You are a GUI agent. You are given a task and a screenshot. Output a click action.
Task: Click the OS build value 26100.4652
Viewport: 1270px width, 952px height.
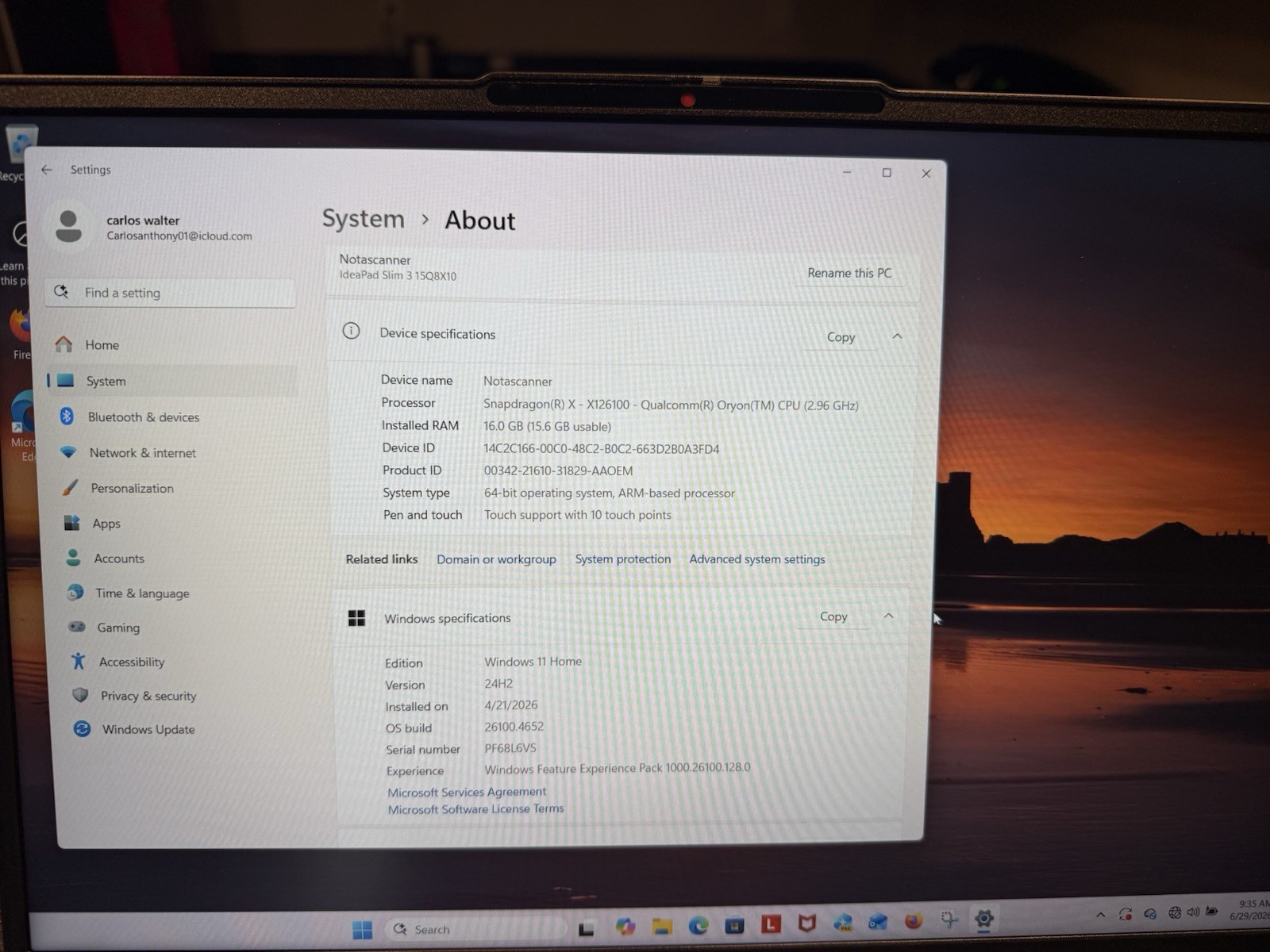tap(514, 727)
